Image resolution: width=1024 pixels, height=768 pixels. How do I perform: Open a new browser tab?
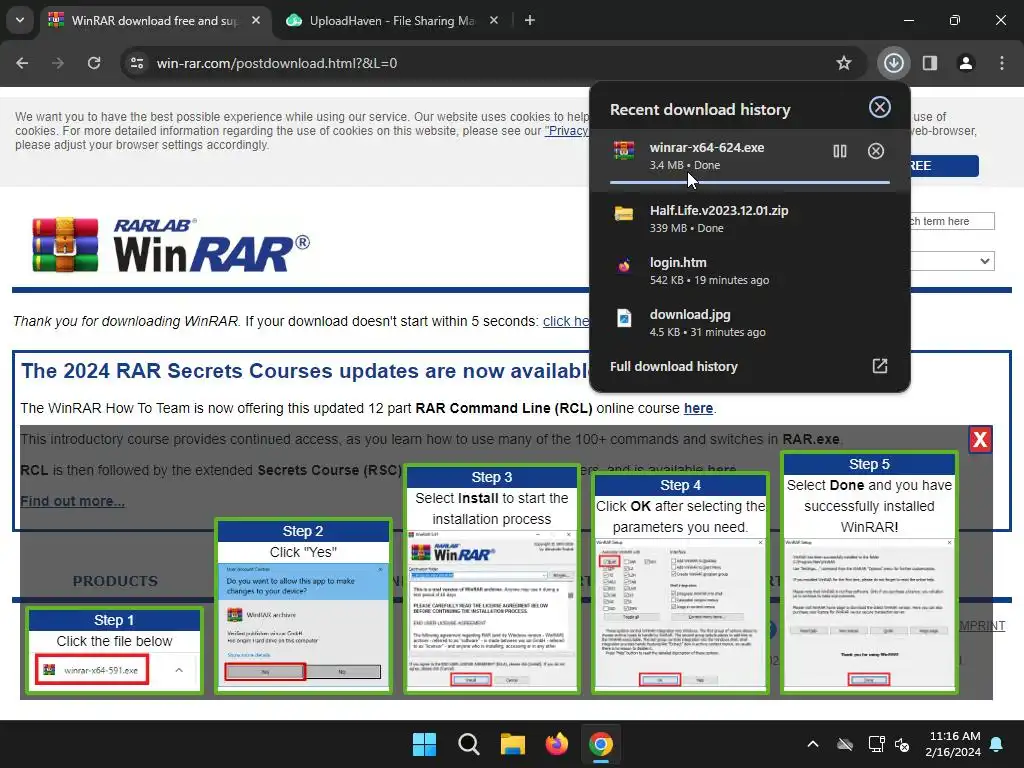pos(530,20)
